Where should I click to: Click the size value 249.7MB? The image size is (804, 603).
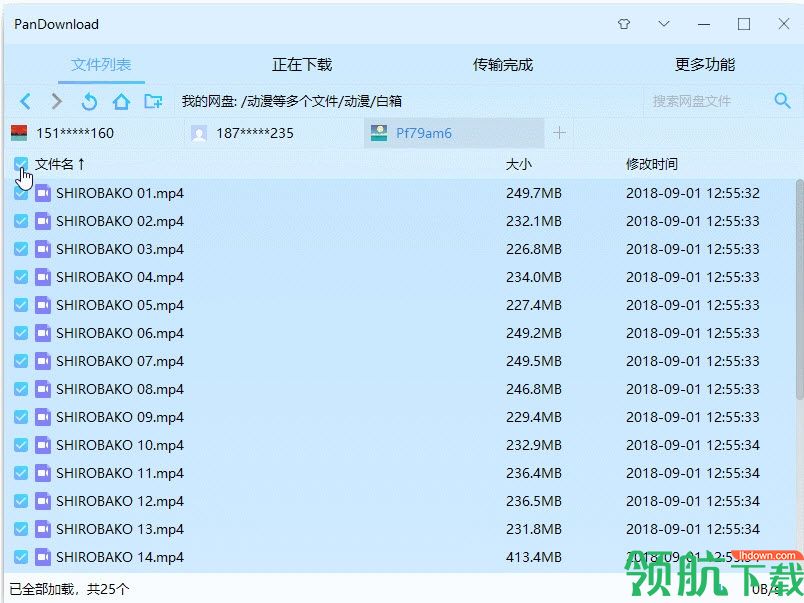(534, 193)
